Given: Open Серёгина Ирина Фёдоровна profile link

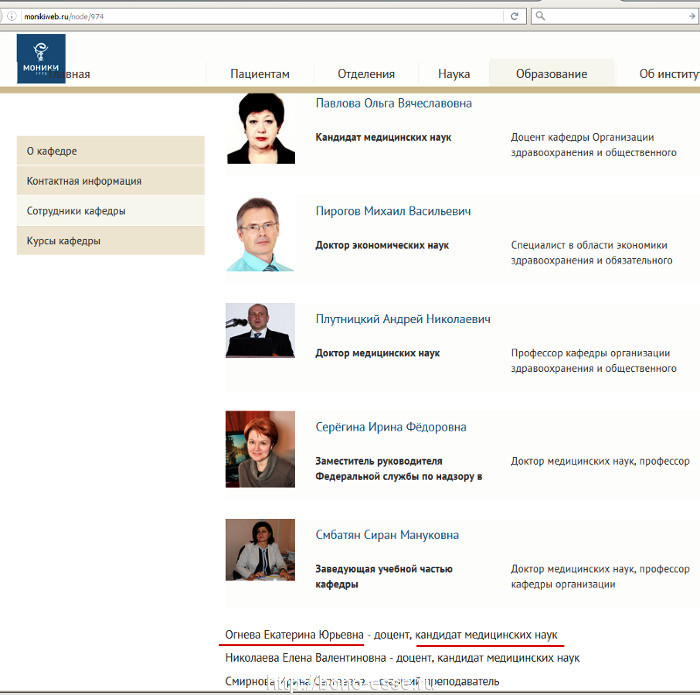Looking at the screenshot, I should coord(391,427).
